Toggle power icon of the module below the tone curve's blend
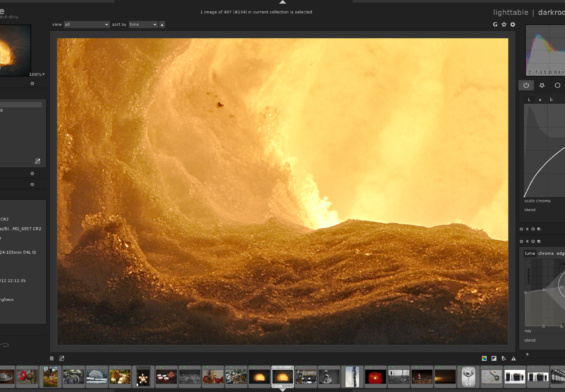Viewport: 565px width, 392px height. point(521,229)
